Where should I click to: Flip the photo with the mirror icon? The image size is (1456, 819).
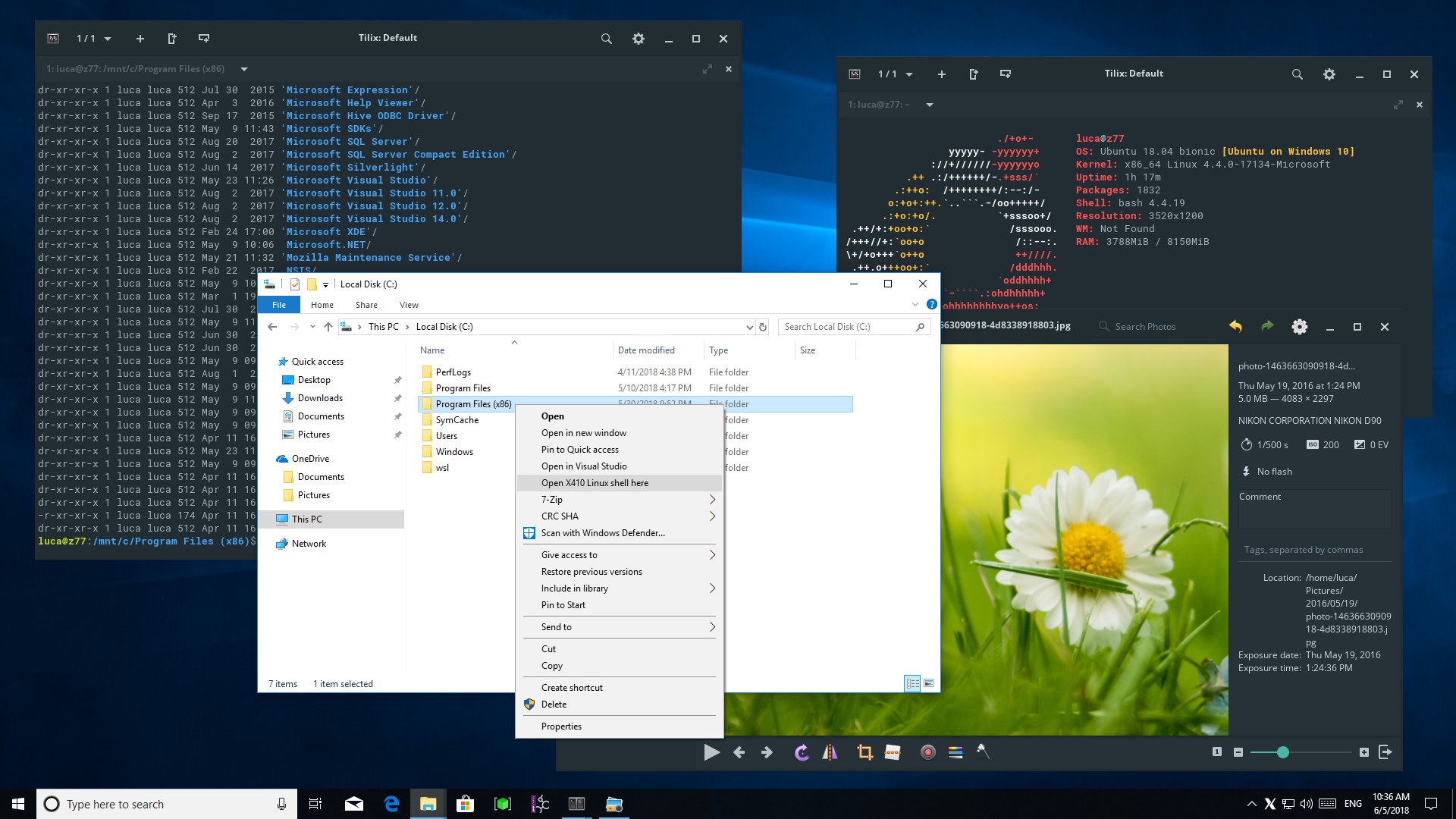tap(830, 752)
